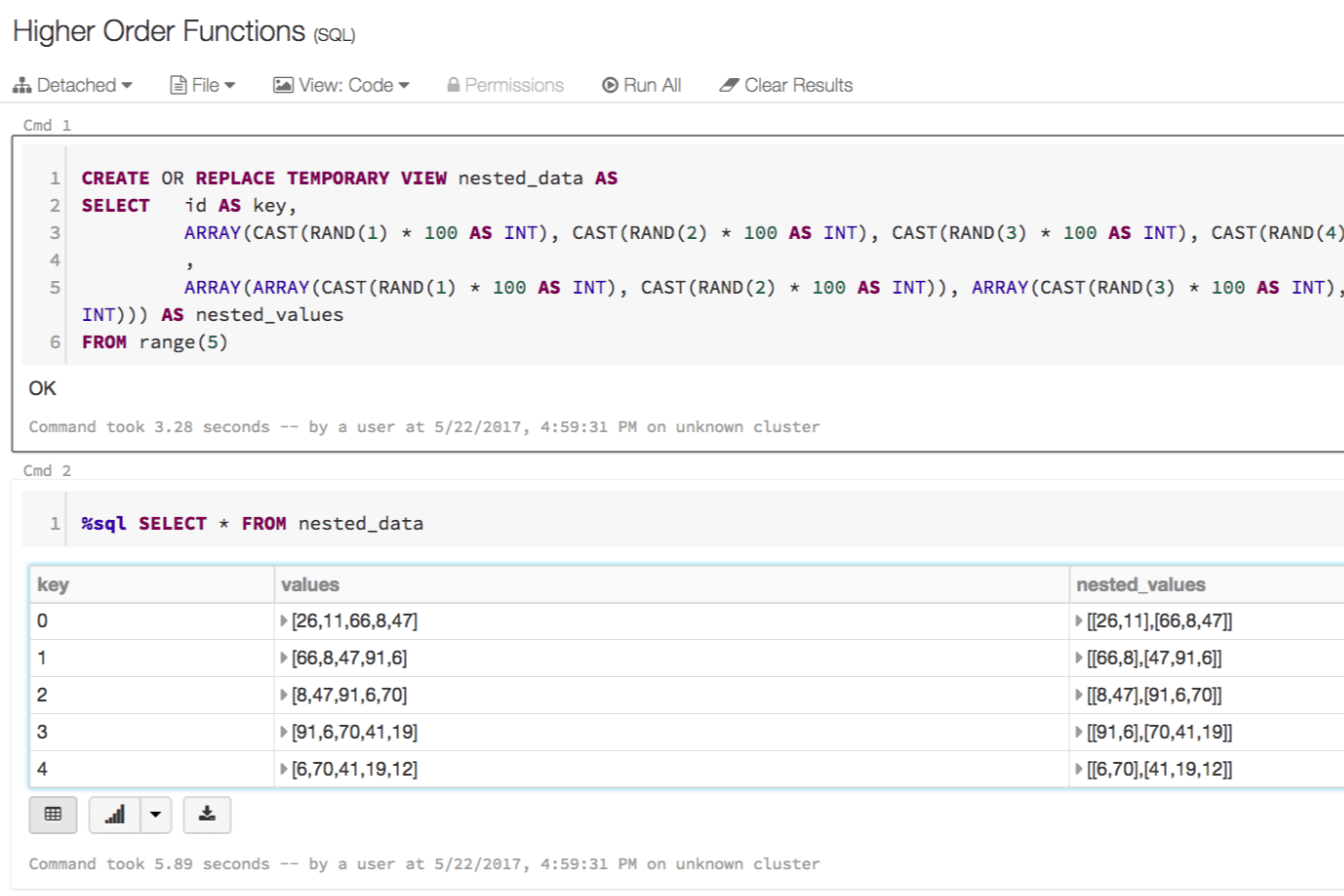This screenshot has height=896, width=1344.
Task: Click the SELECT id AS key line
Action: [x=189, y=205]
